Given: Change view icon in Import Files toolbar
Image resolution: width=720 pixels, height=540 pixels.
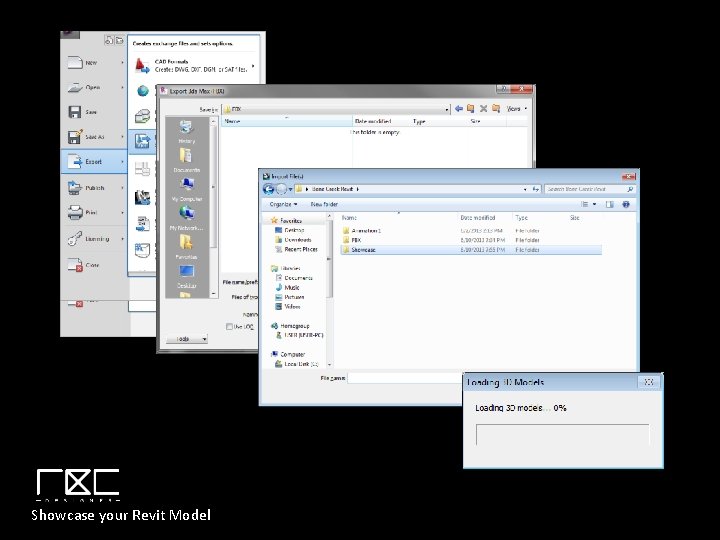Looking at the screenshot, I should click(585, 204).
